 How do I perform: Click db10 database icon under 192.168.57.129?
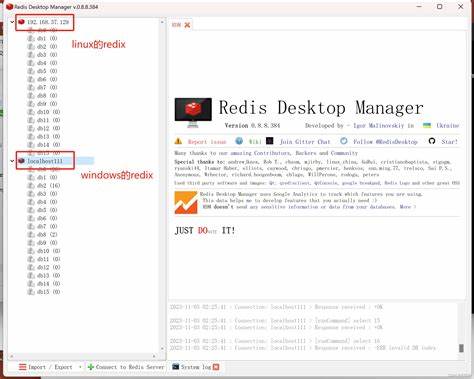click(x=31, y=112)
